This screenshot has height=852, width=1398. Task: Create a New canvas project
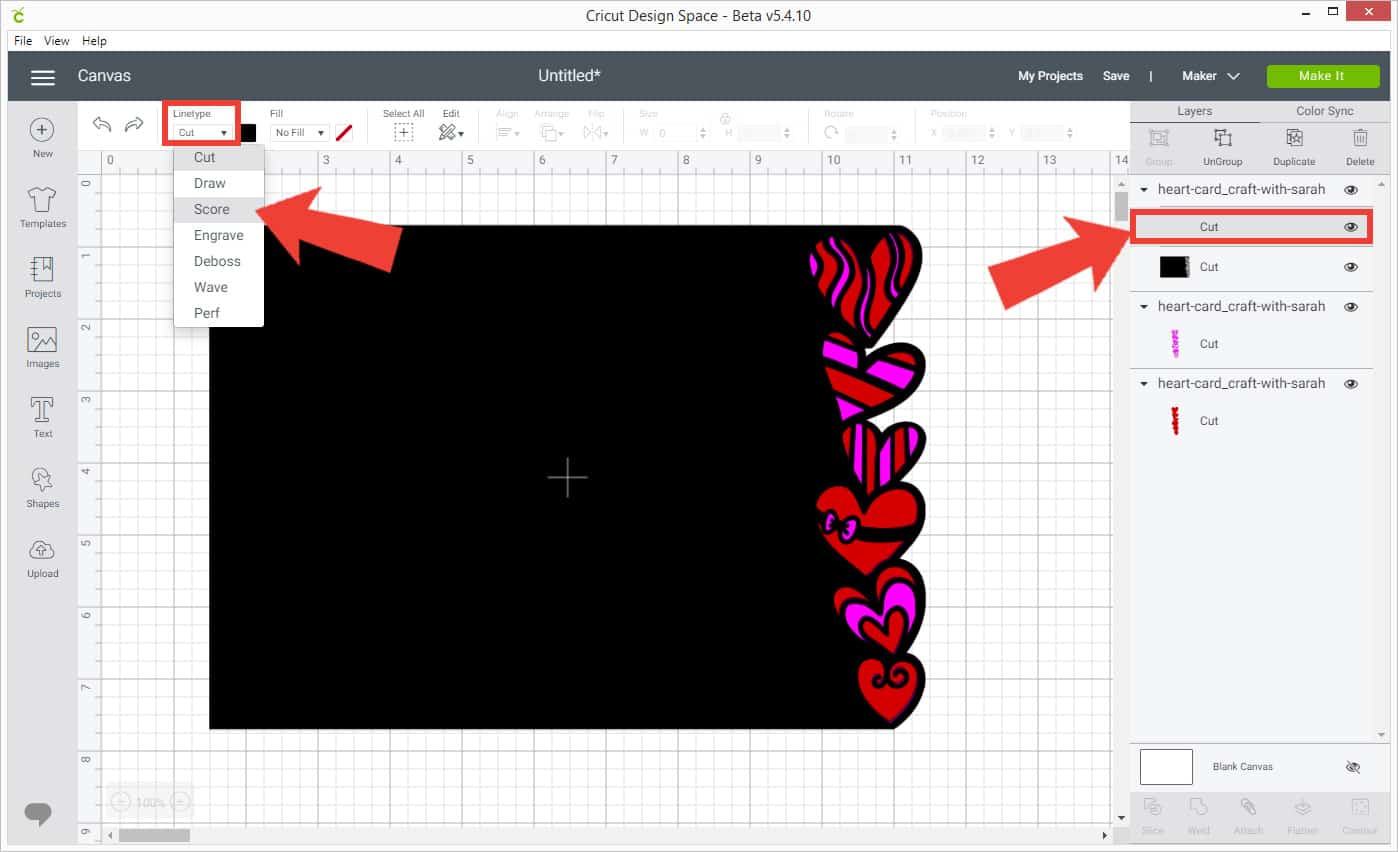42,138
